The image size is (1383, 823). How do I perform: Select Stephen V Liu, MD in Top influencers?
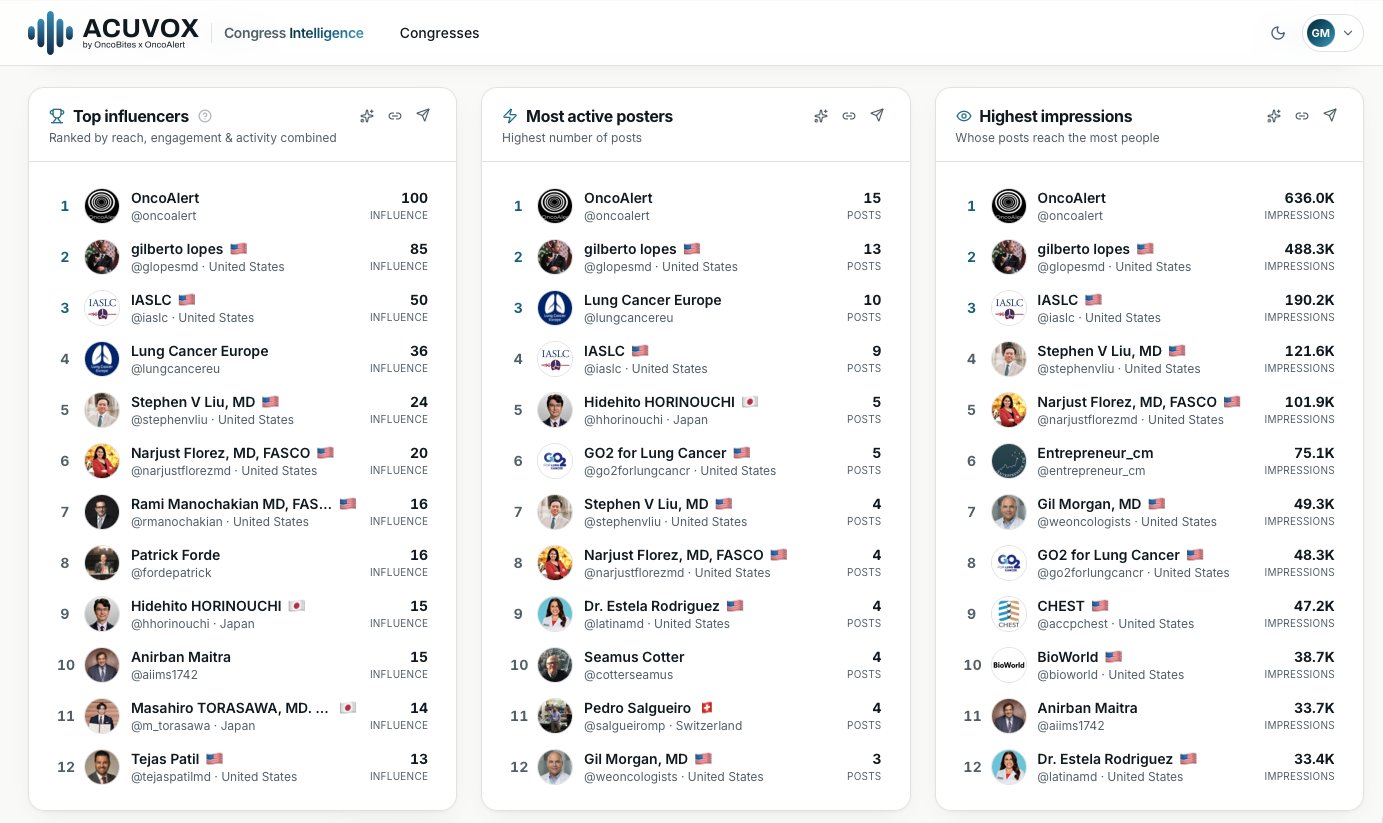pyautogui.click(x=193, y=402)
